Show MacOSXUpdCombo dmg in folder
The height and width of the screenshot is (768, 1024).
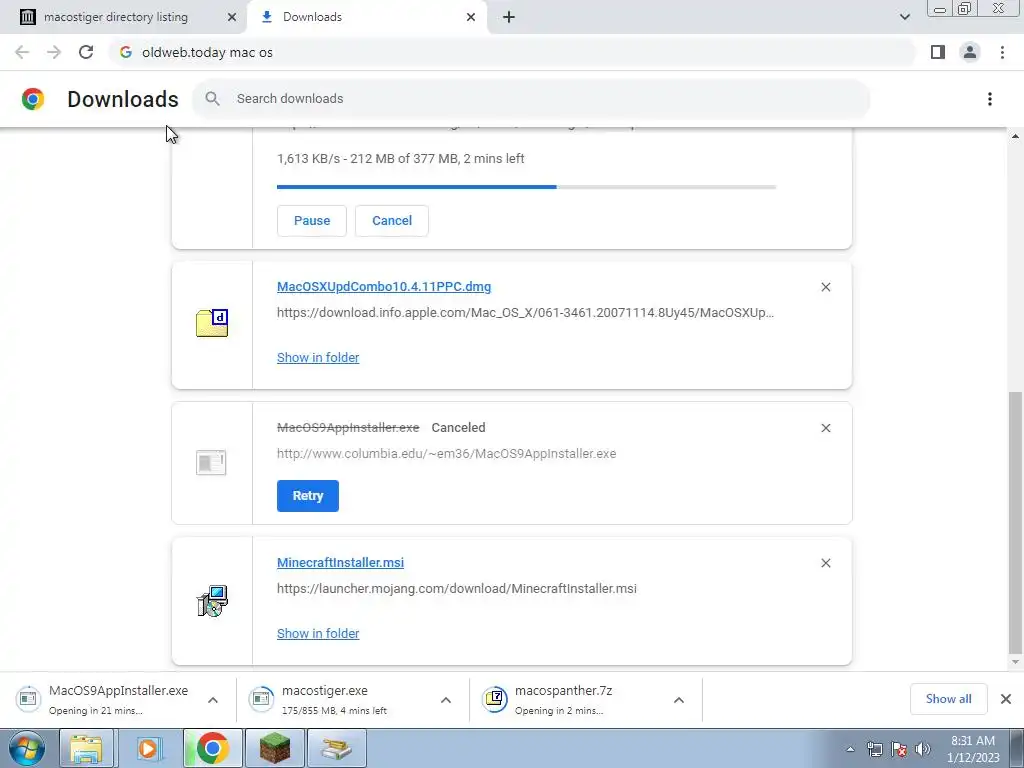click(318, 357)
